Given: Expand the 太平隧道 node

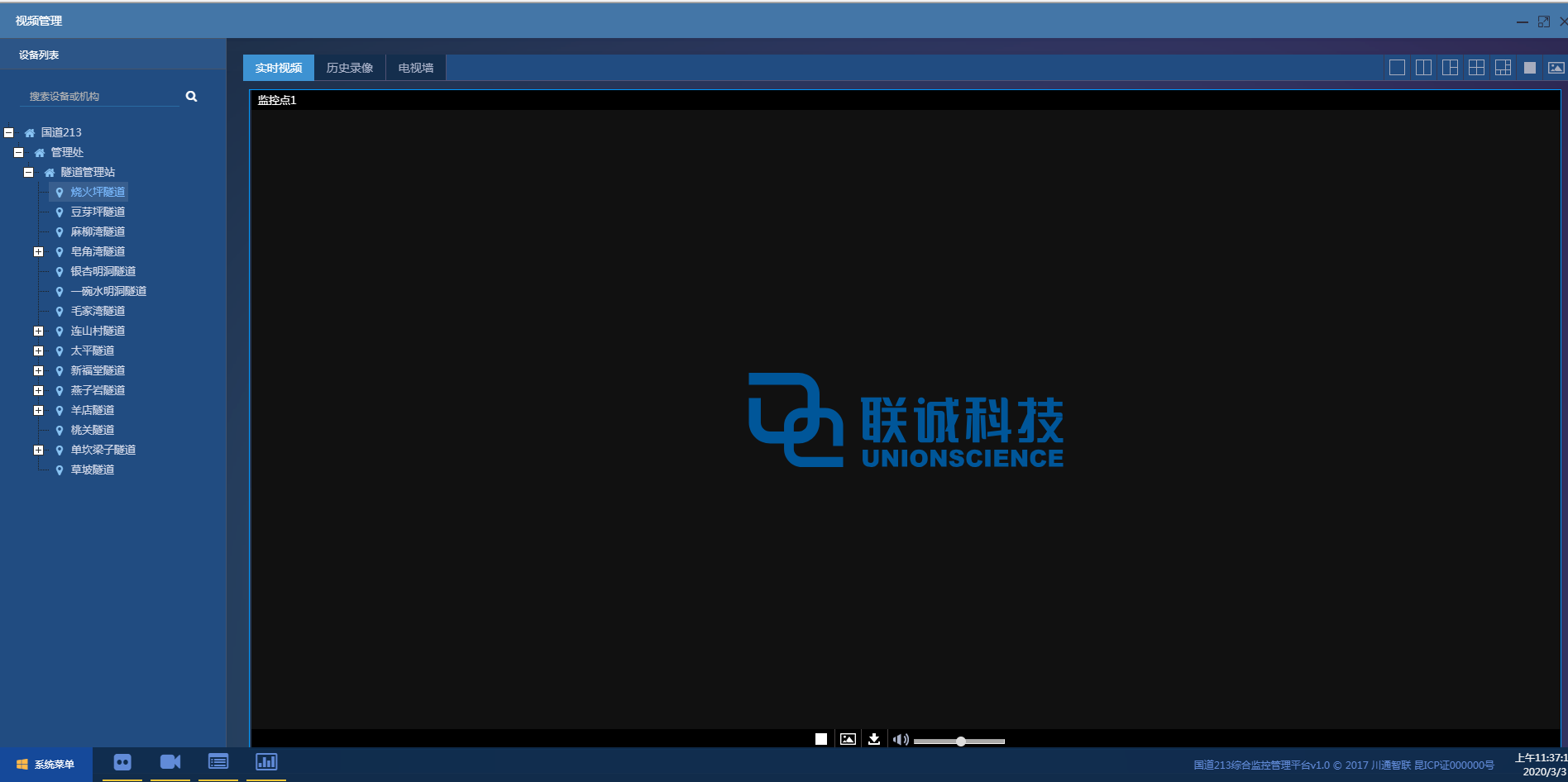Looking at the screenshot, I should pos(38,350).
